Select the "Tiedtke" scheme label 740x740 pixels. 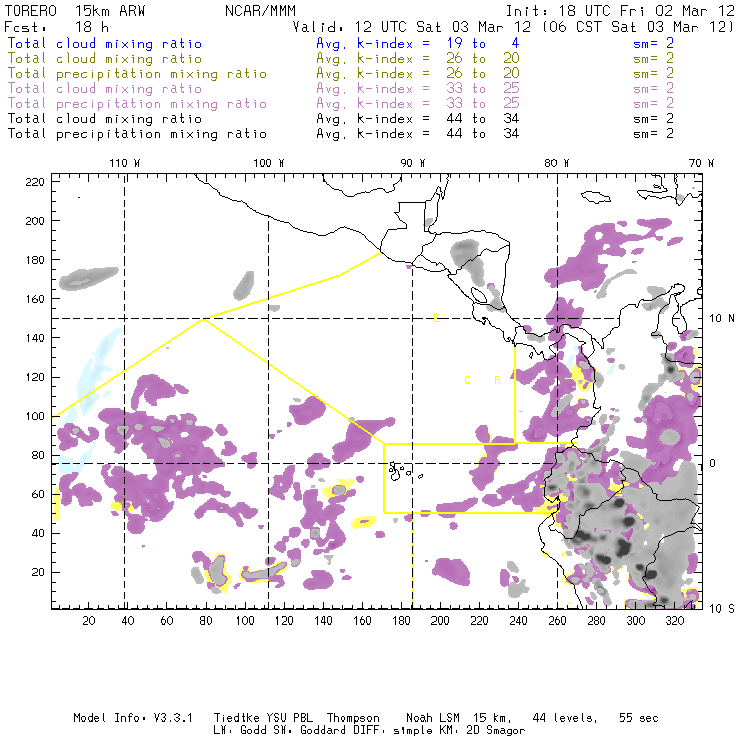237,718
